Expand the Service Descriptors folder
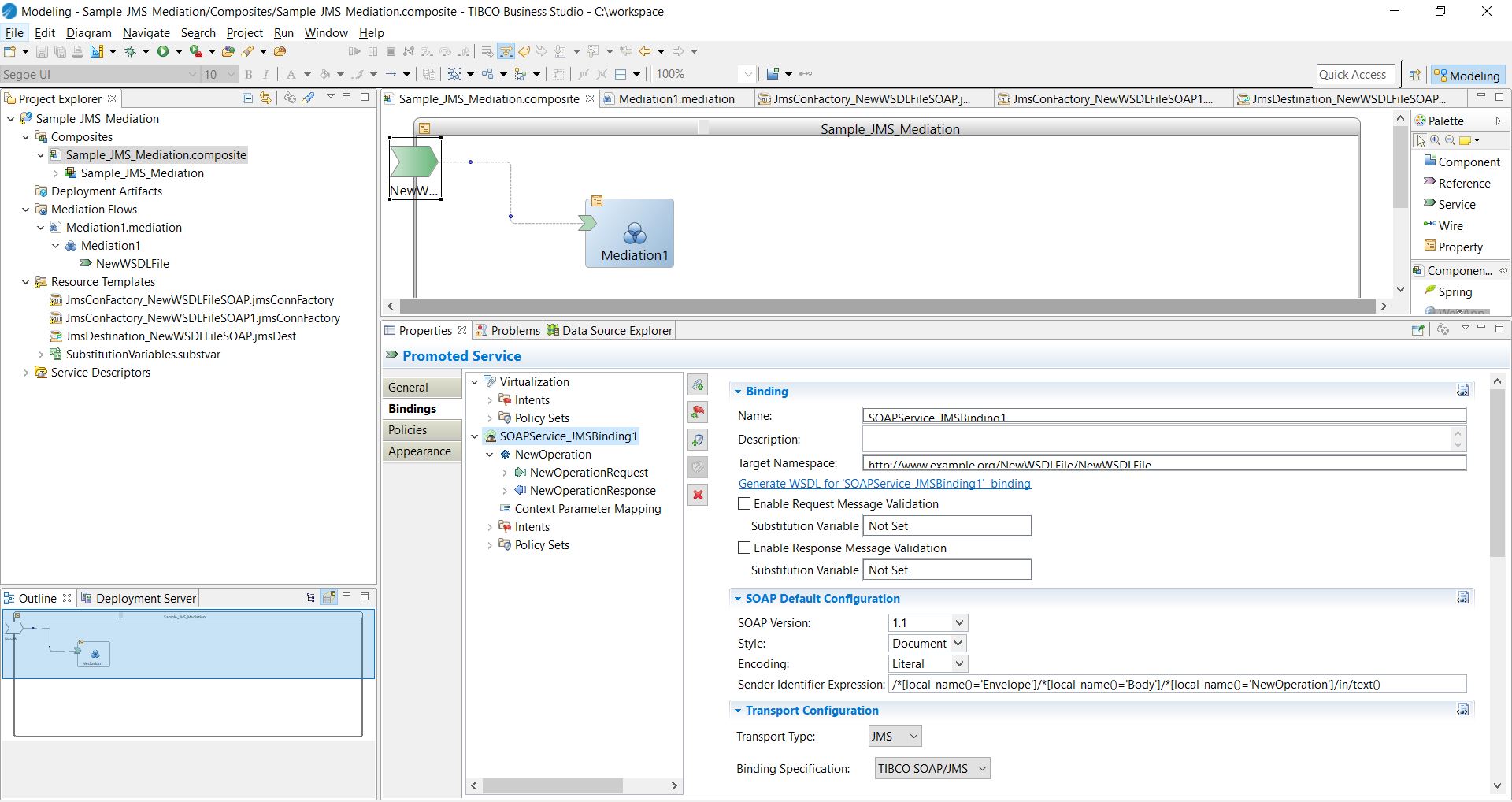The image size is (1512, 802). point(26,373)
